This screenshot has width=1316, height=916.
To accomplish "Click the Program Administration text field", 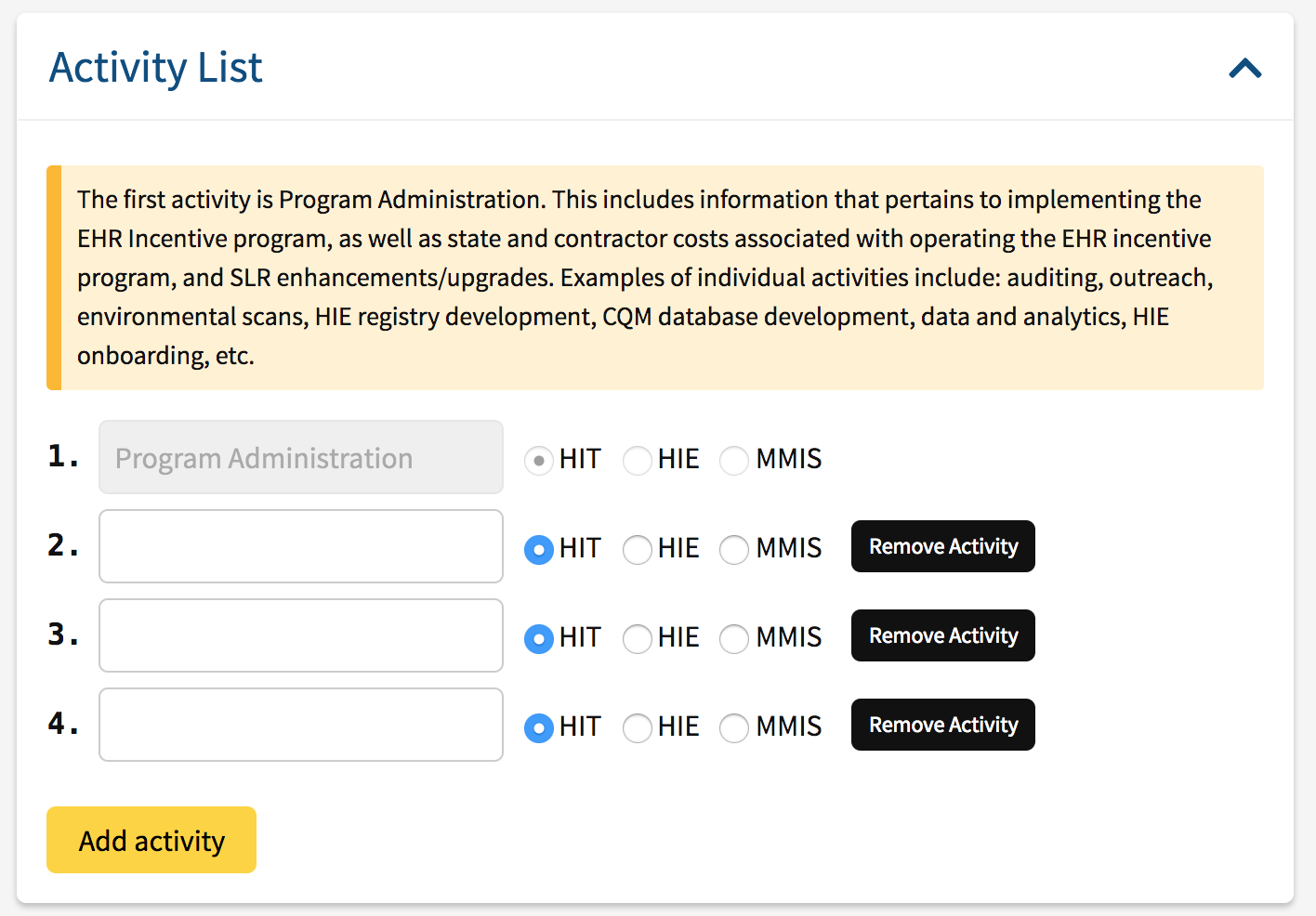I will 300,457.
